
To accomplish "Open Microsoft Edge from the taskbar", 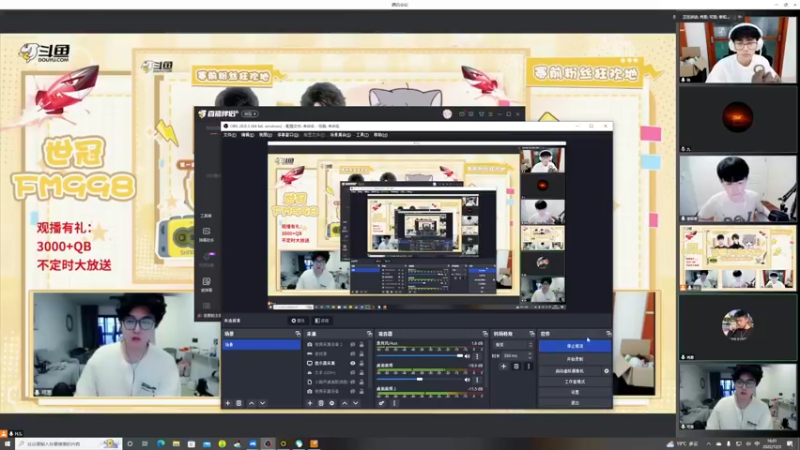I will 161,444.
